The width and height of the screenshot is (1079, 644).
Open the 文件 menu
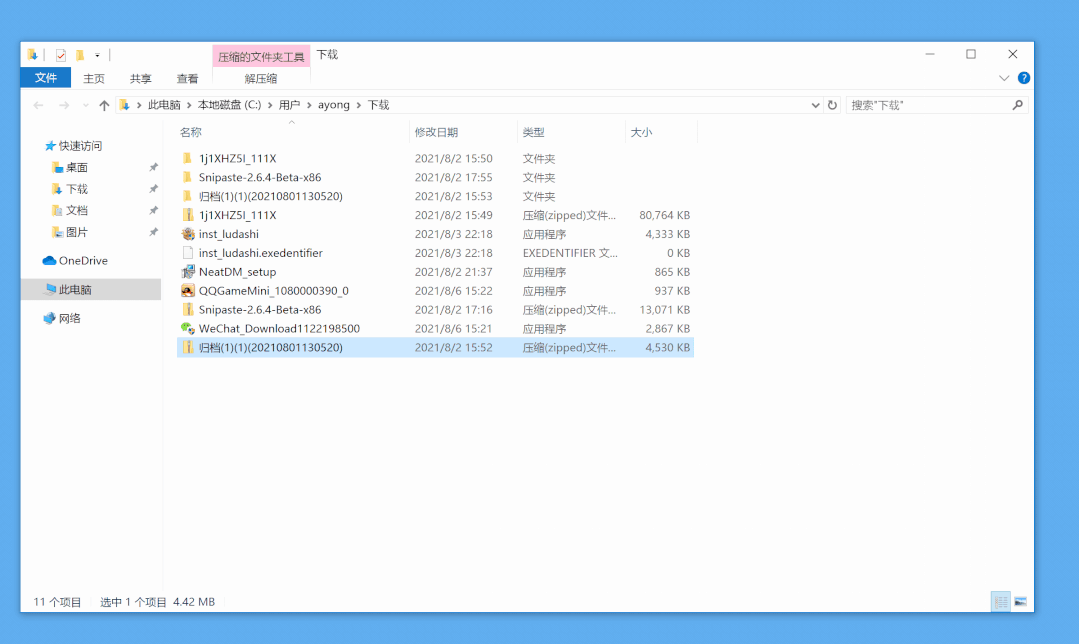point(46,78)
